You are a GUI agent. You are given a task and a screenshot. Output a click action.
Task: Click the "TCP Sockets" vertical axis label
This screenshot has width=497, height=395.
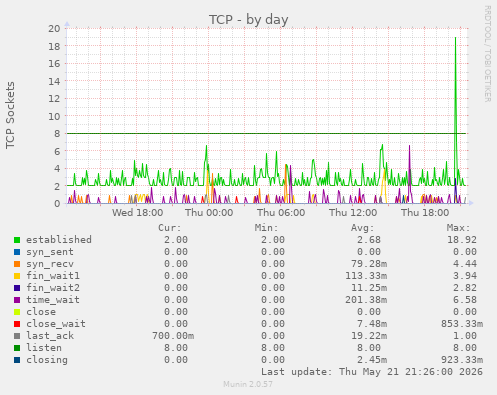click(10, 115)
